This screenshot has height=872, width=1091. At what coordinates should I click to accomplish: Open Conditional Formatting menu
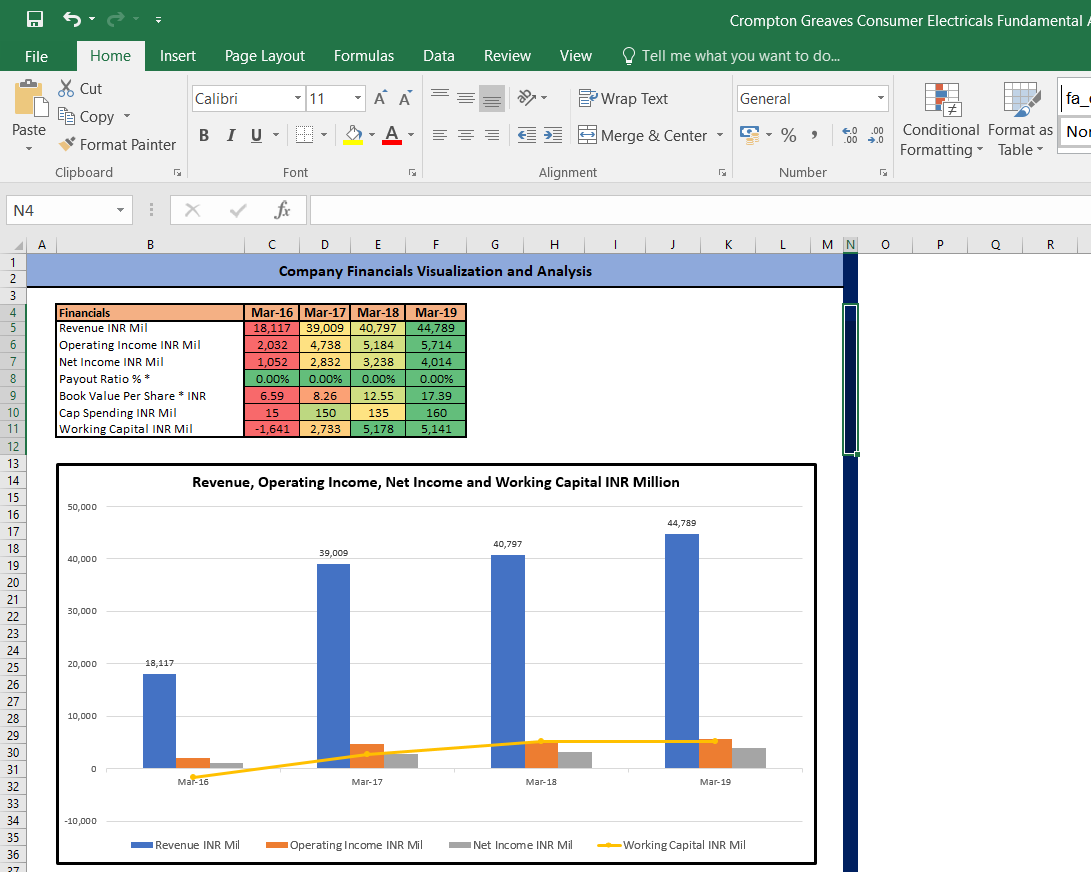[941, 120]
